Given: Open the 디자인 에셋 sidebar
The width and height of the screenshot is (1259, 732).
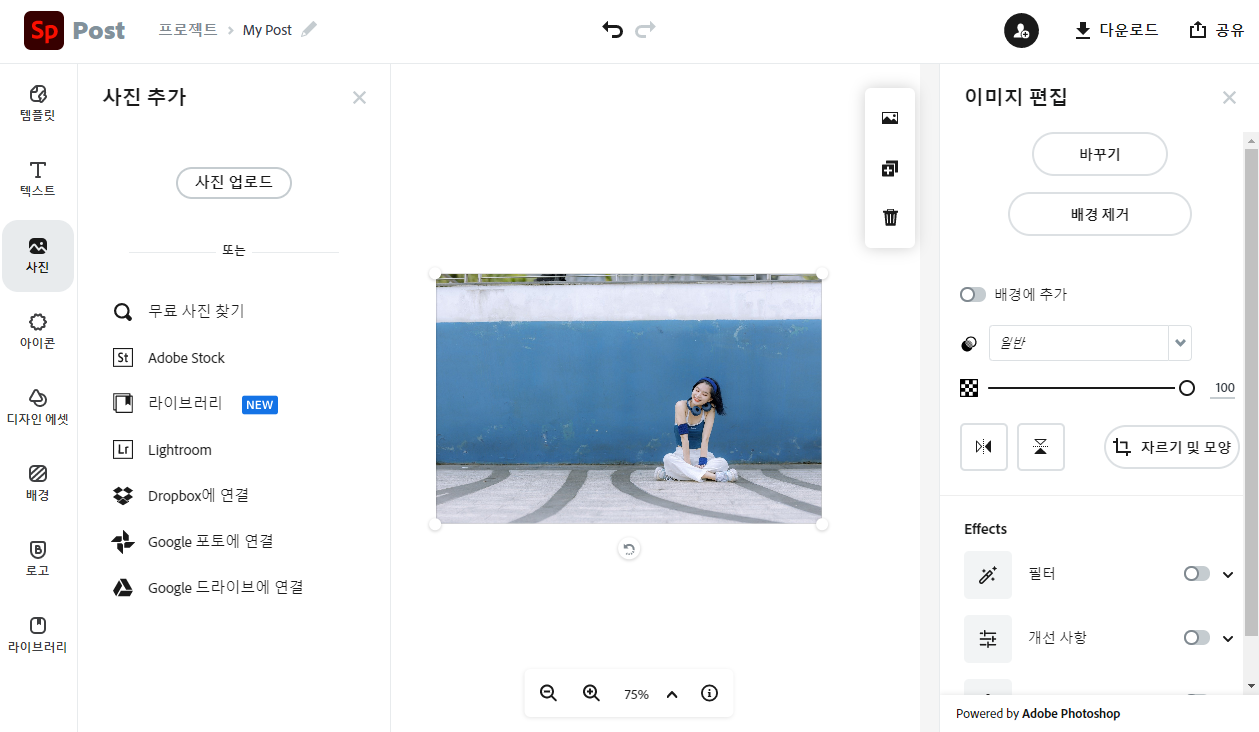Looking at the screenshot, I should pos(38,407).
